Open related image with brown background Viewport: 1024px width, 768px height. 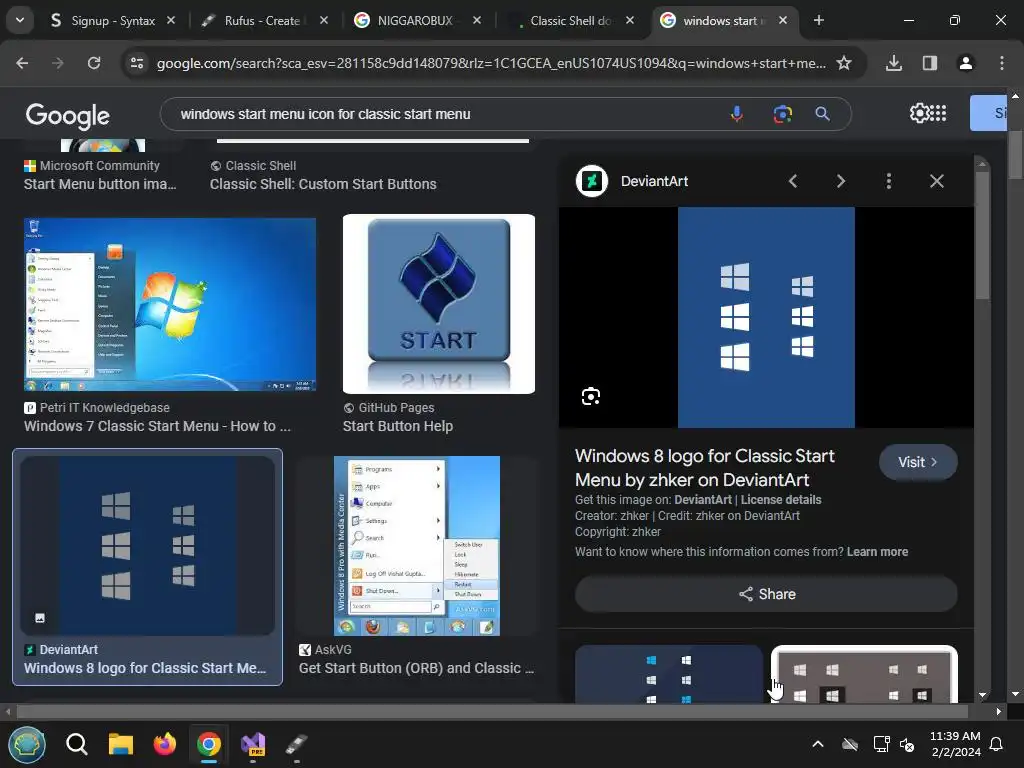(x=864, y=675)
